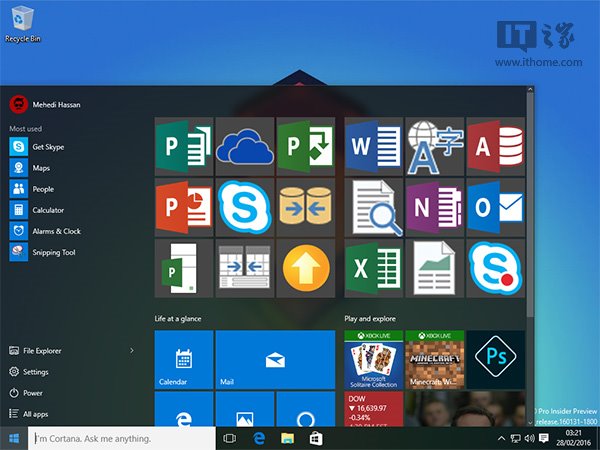
Task: Open the OneDrive cloud tile
Action: [245, 146]
